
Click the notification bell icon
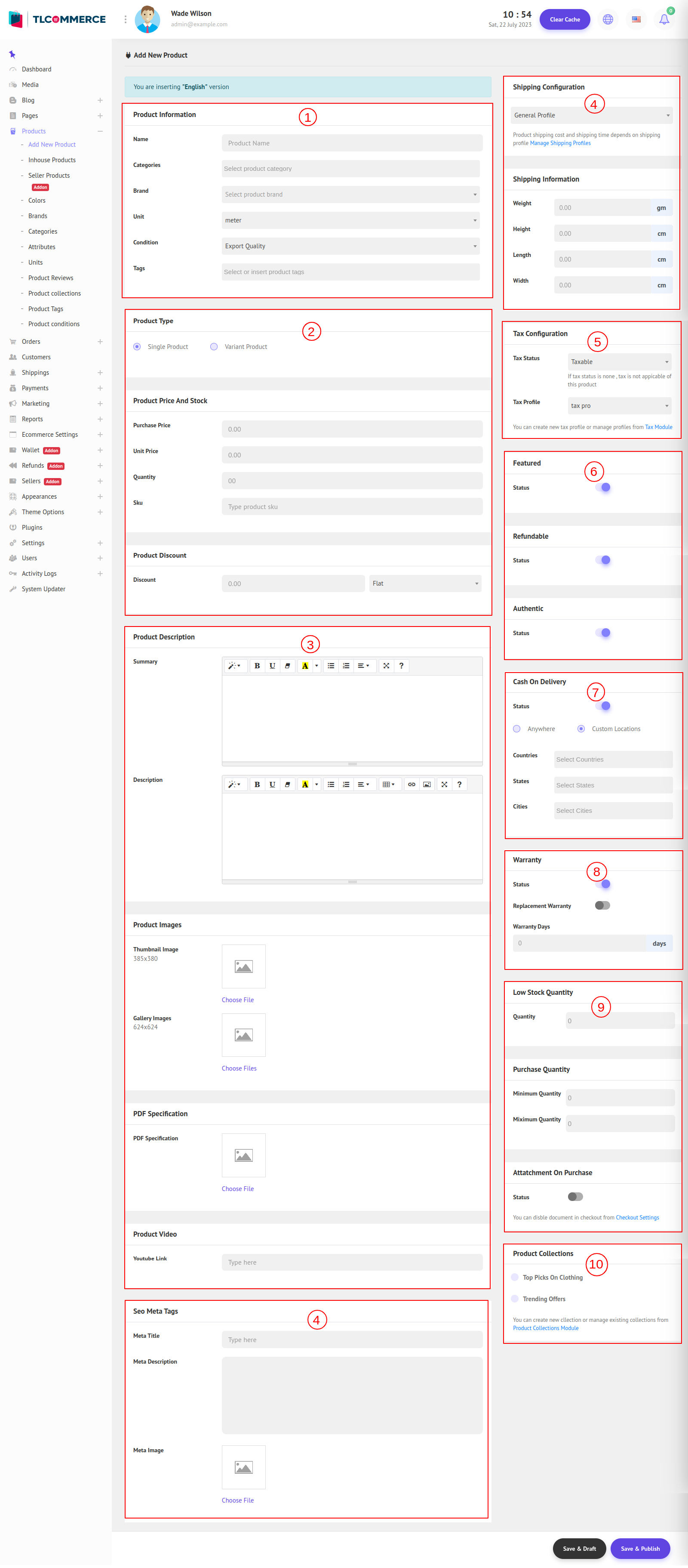[663, 19]
